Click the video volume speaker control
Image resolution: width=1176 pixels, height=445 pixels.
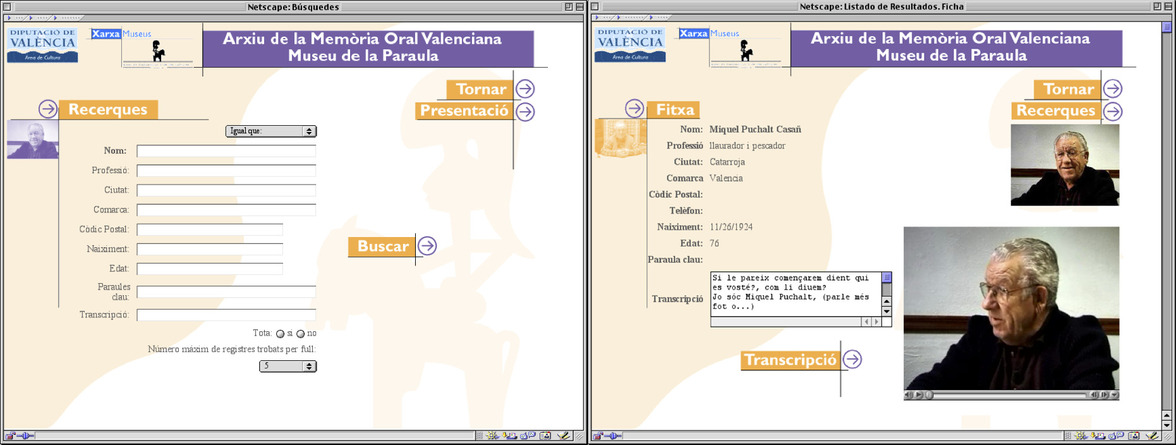click(x=908, y=395)
